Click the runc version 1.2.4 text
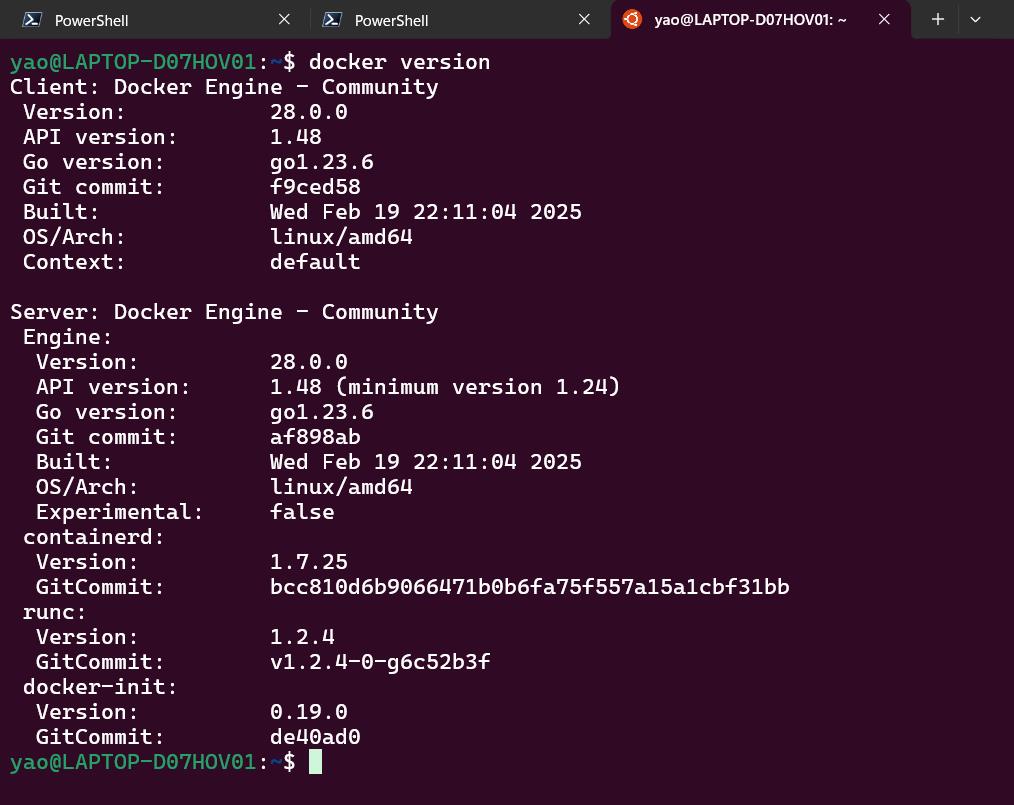1014x805 pixels. coord(302,636)
